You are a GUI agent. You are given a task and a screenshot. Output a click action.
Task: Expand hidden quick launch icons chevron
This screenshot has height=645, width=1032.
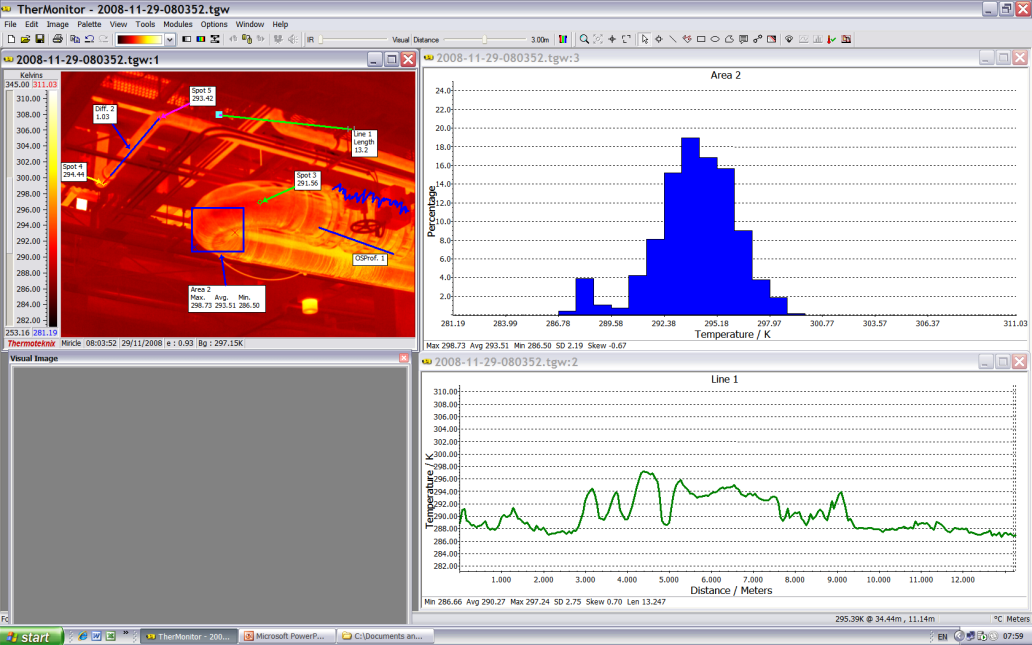125,634
